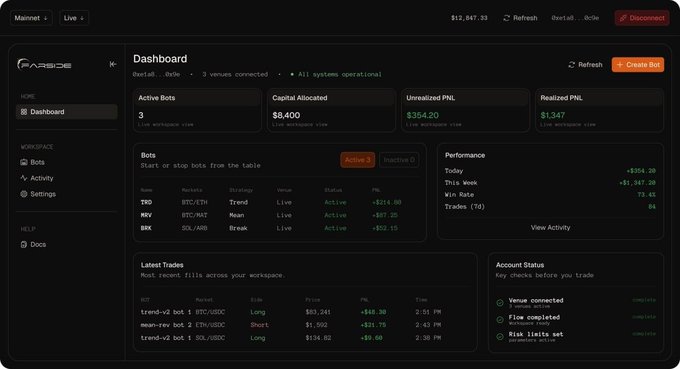The image size is (680, 369).
Task: Select the mean-rev bot 2 trade row
Action: tap(306, 325)
